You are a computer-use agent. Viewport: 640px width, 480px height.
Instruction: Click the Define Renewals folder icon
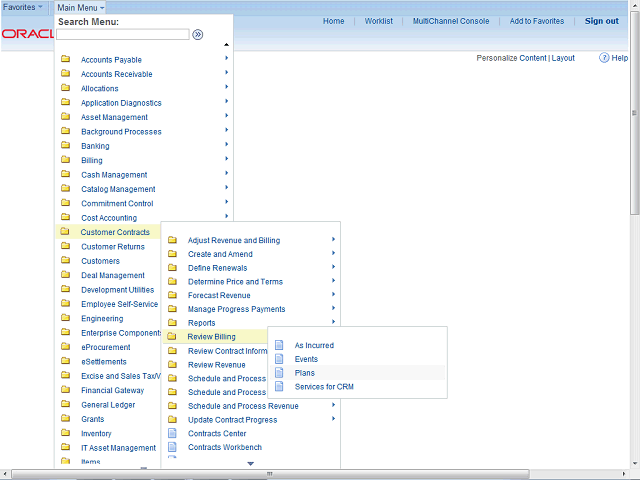[x=172, y=268]
